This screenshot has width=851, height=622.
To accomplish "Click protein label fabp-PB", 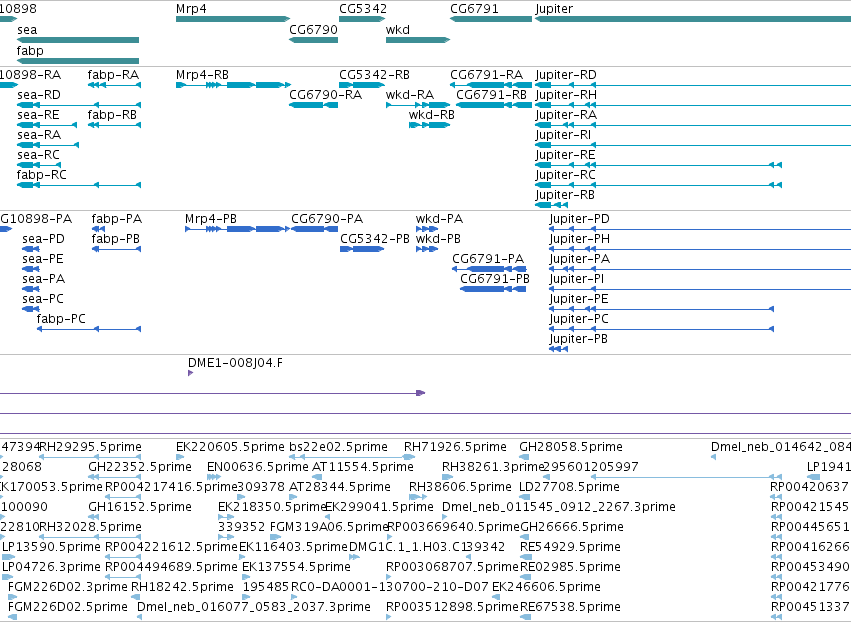I will 116,239.
